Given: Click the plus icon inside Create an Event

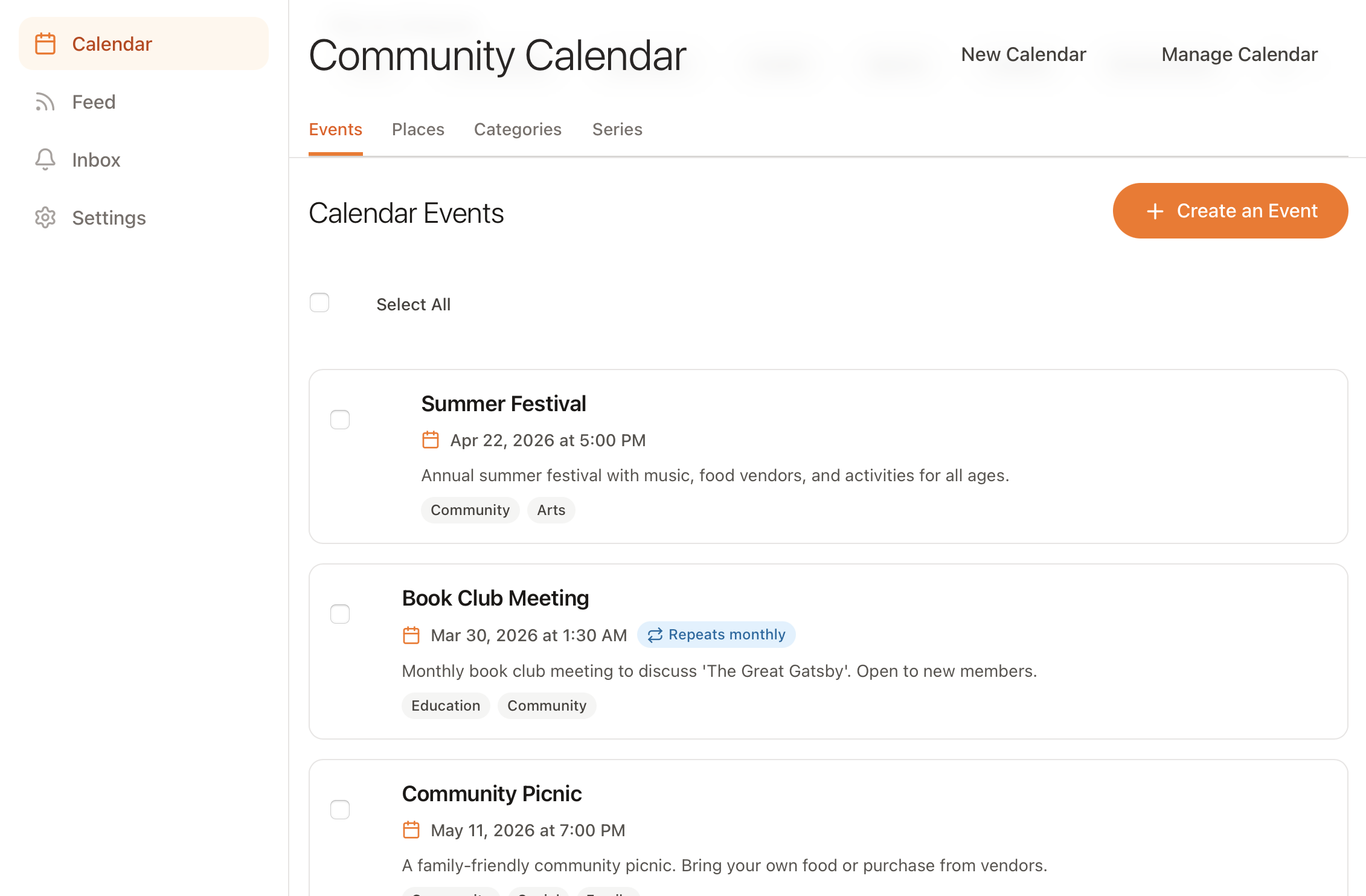Looking at the screenshot, I should pos(1155,211).
